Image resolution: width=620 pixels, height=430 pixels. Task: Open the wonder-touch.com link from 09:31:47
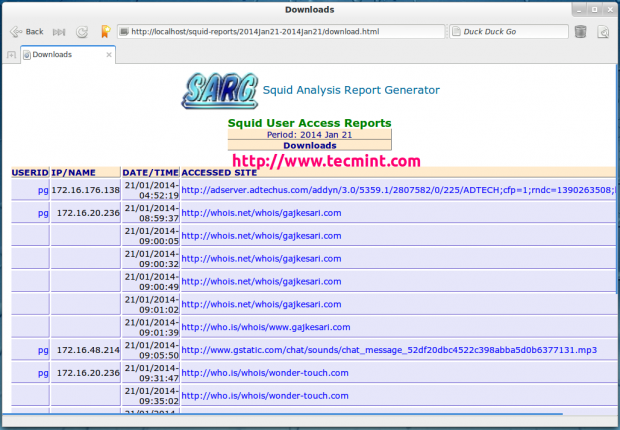[x=265, y=373]
